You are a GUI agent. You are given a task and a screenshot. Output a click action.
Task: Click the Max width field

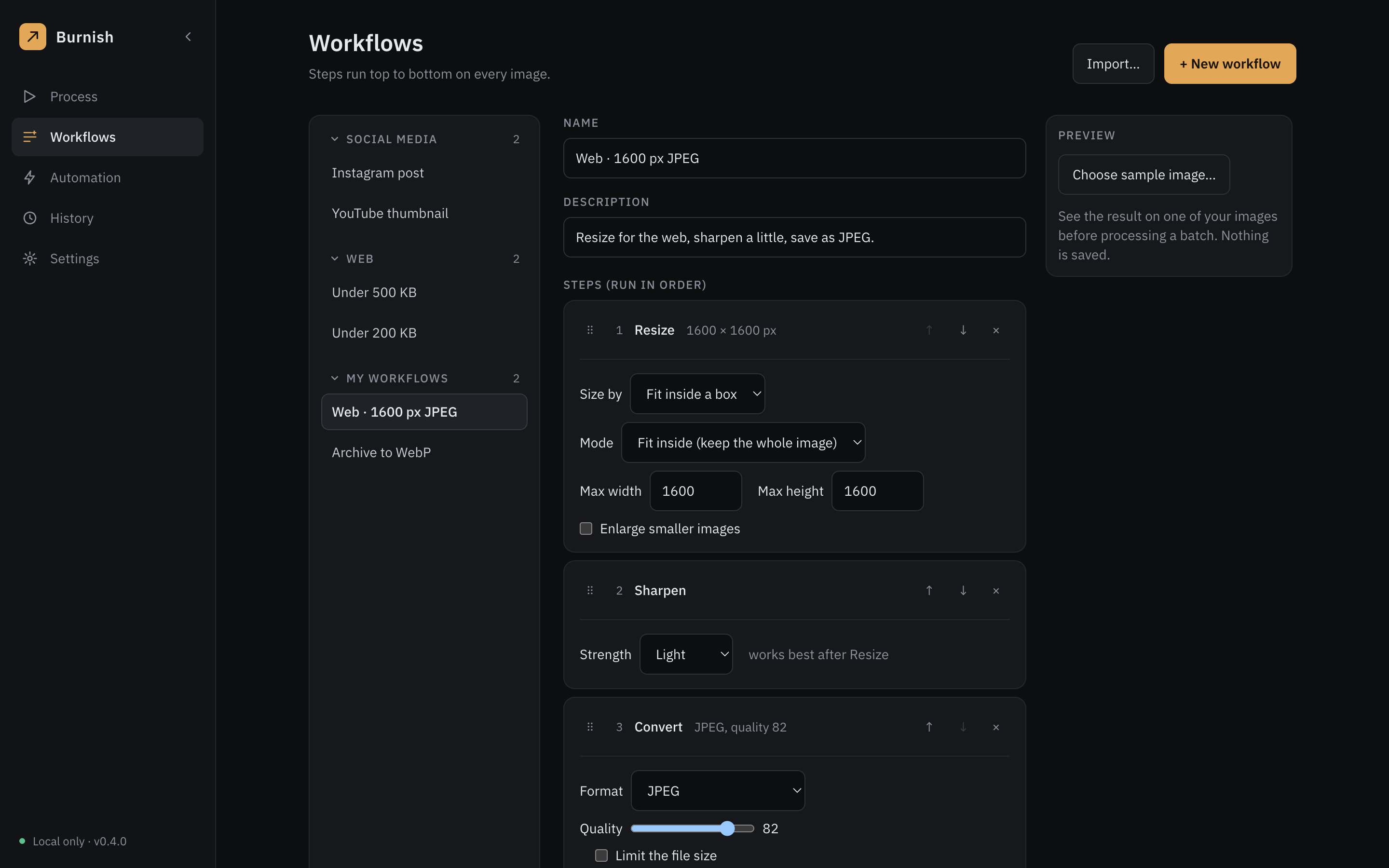(x=695, y=491)
